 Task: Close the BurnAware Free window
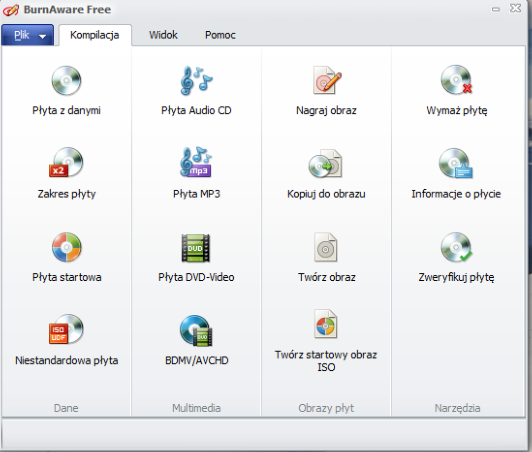click(515, 8)
